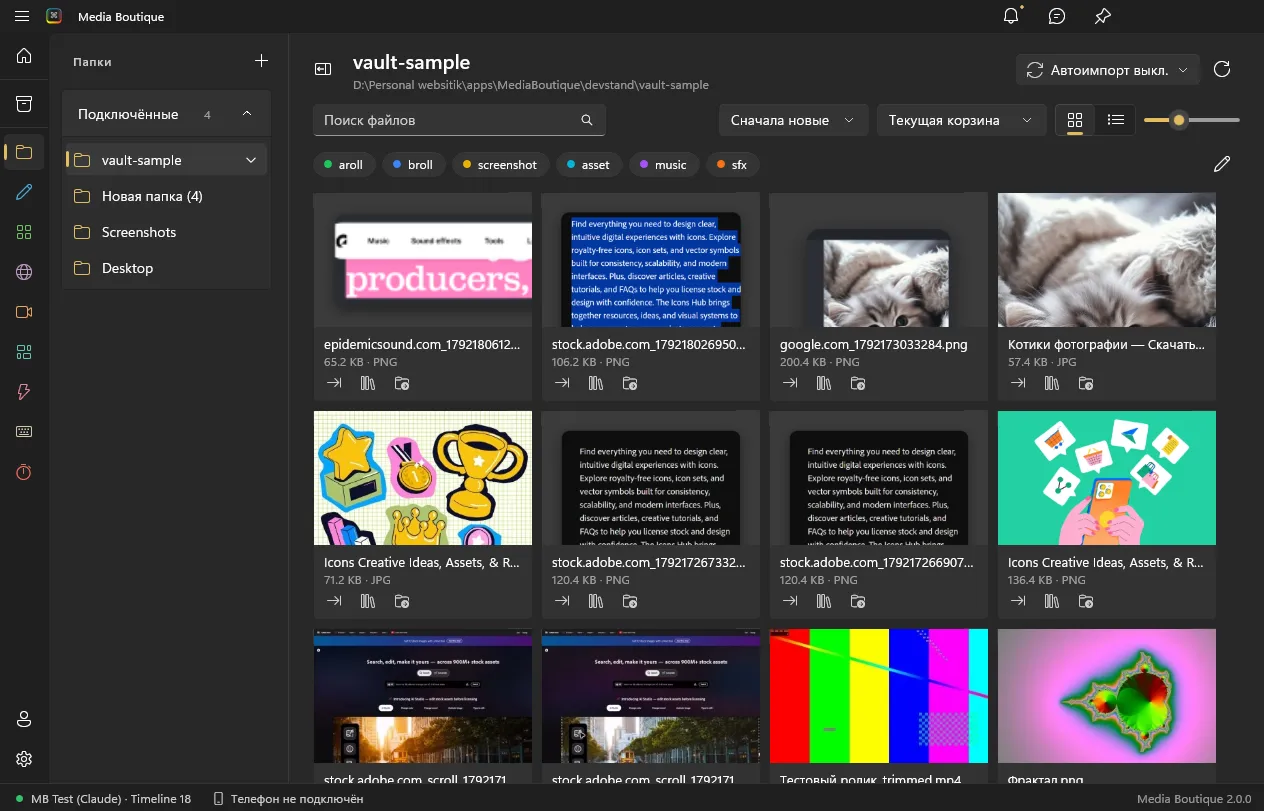Expand the vault-sample folder chevron
Screen dimensions: 1264x811
(x=251, y=160)
